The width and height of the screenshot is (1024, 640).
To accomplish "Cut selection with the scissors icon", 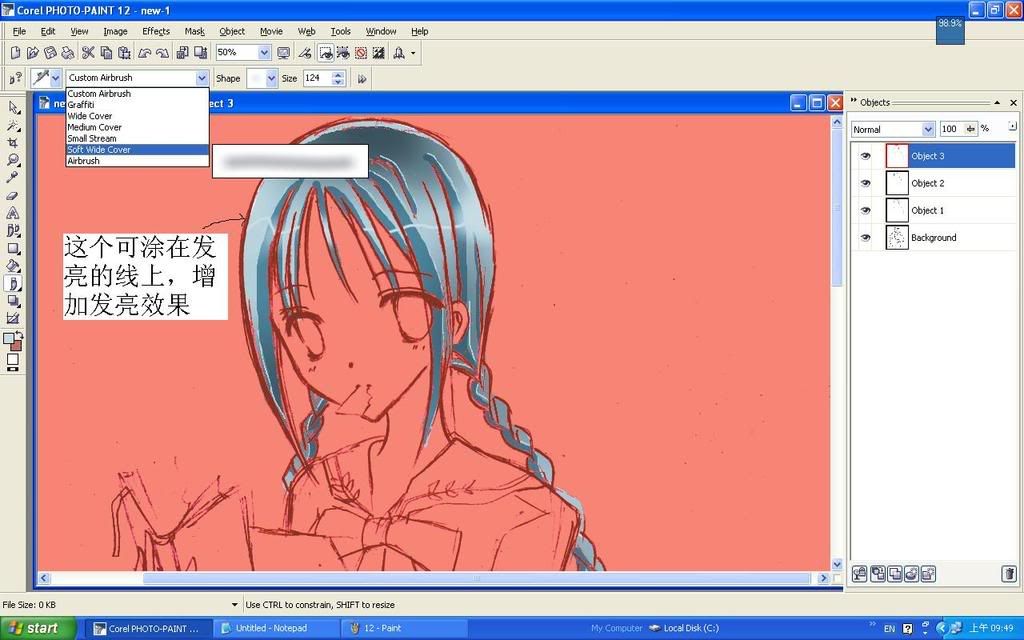I will [x=88, y=52].
